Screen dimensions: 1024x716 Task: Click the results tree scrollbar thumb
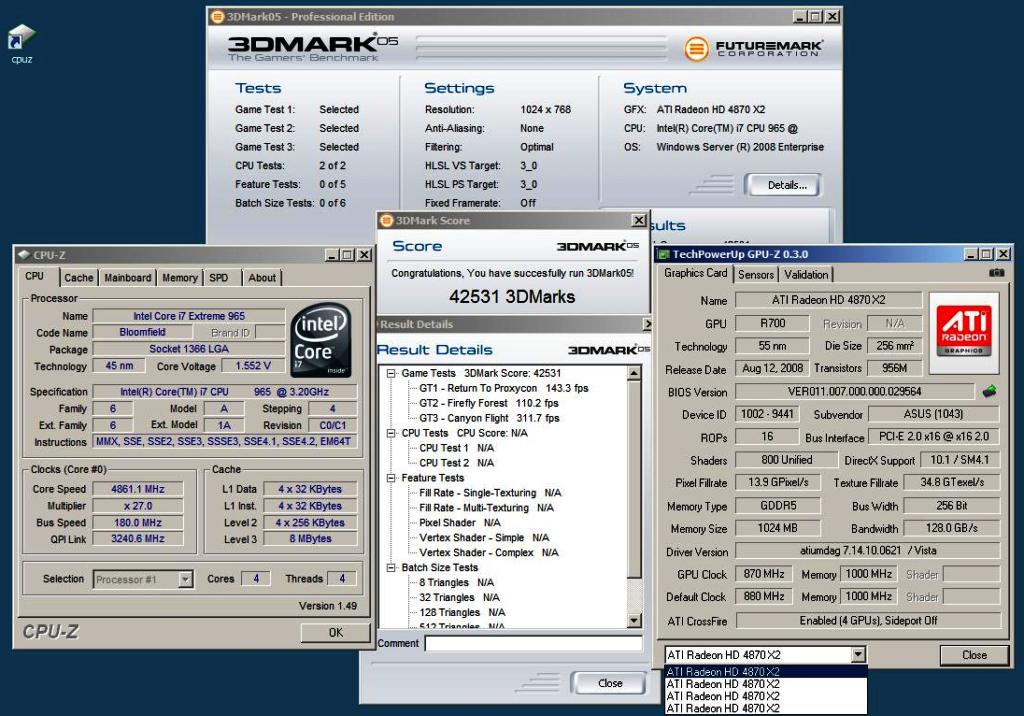(x=633, y=480)
